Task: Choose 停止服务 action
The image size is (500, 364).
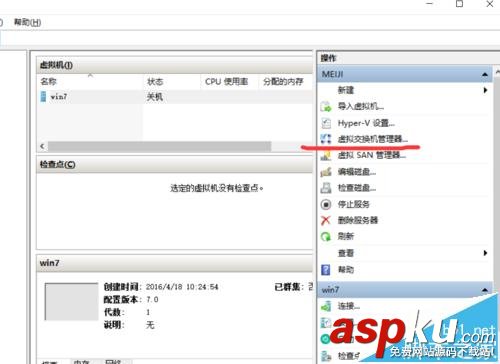Action: tap(354, 204)
